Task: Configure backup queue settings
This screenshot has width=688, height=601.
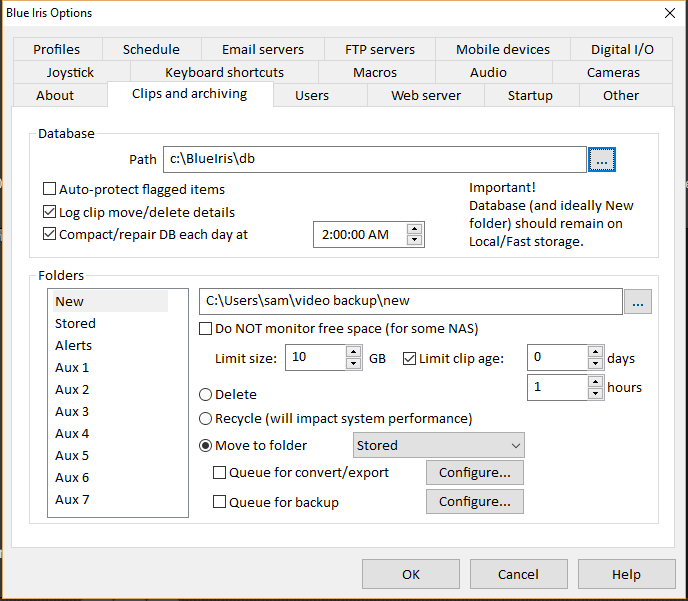Action: (x=475, y=501)
